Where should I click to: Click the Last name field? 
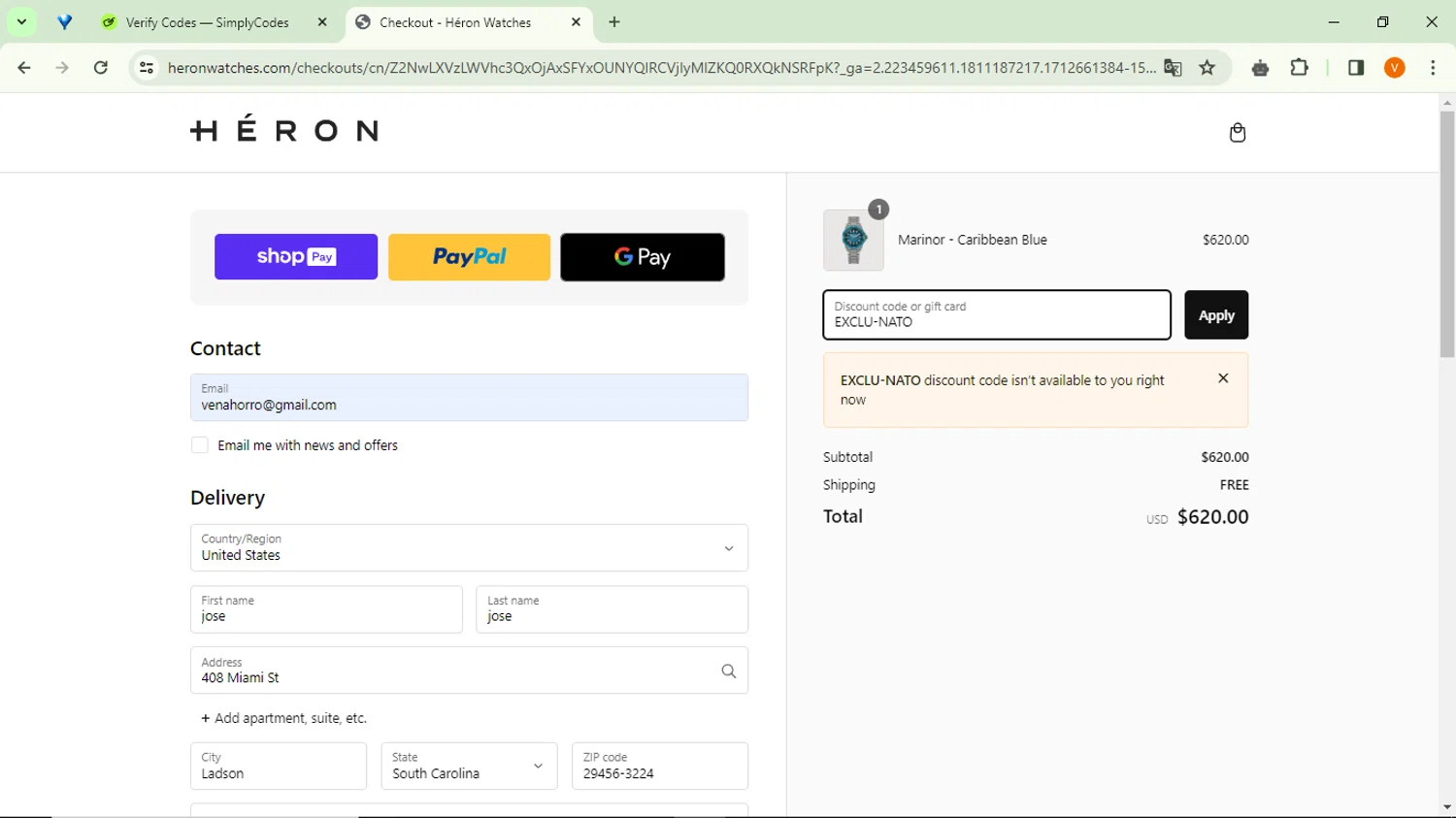612,609
